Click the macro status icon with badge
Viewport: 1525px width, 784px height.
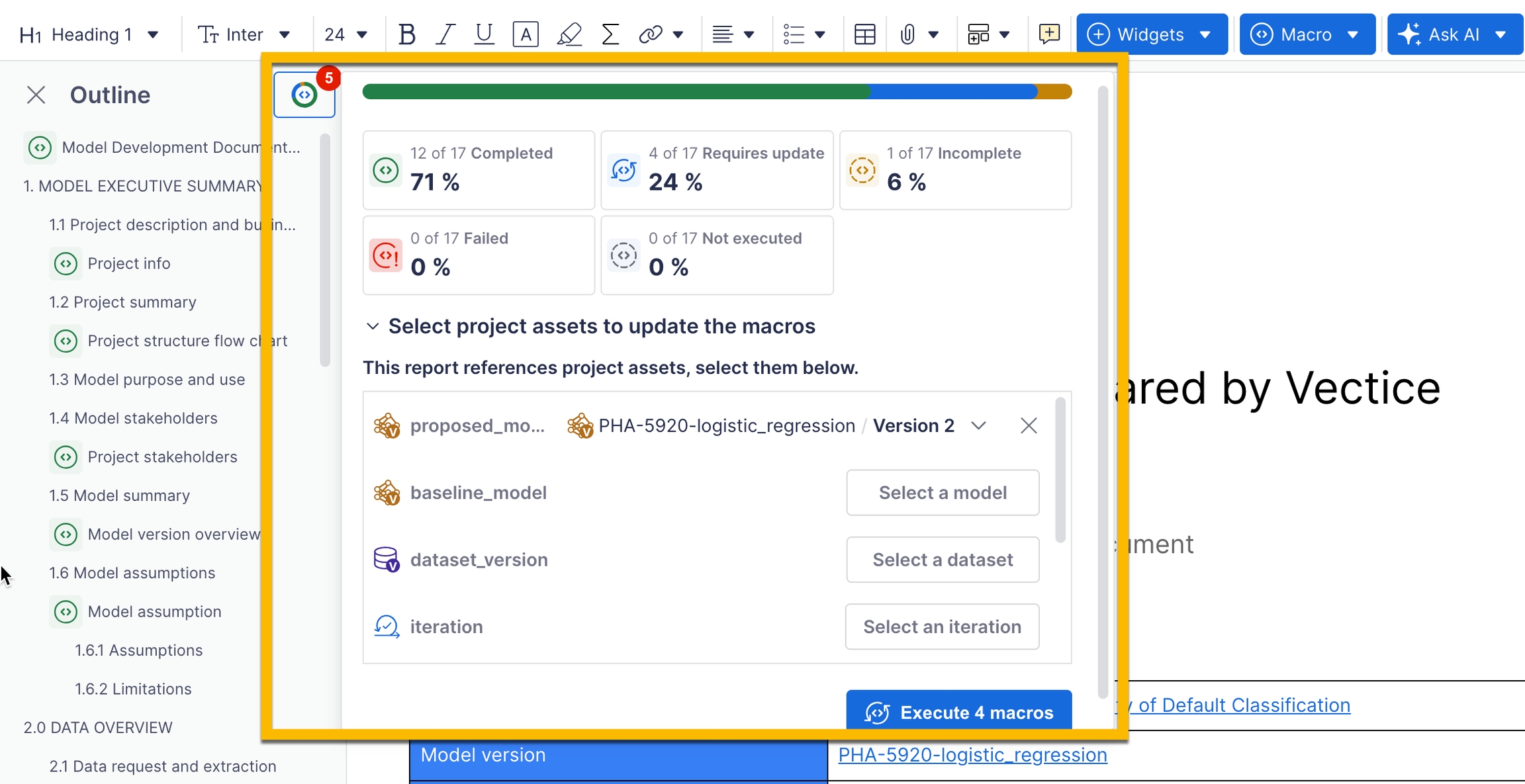pos(304,95)
